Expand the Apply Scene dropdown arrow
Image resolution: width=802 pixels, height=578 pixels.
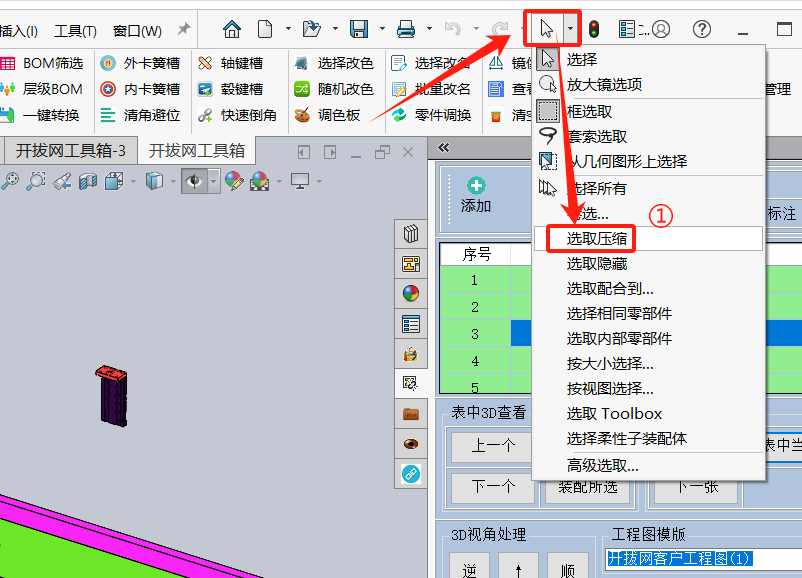[279, 182]
